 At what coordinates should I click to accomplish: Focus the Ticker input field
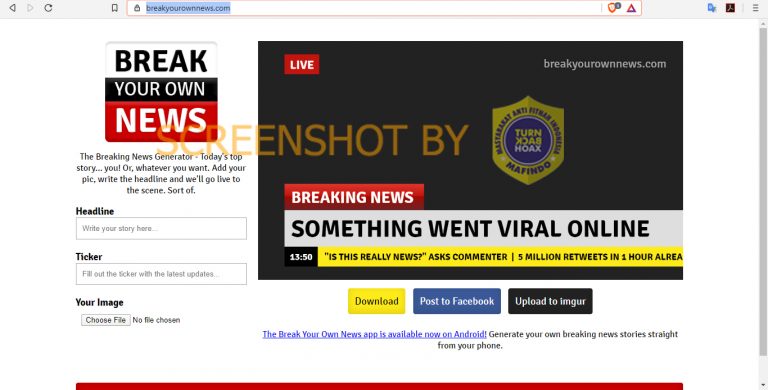click(x=161, y=274)
